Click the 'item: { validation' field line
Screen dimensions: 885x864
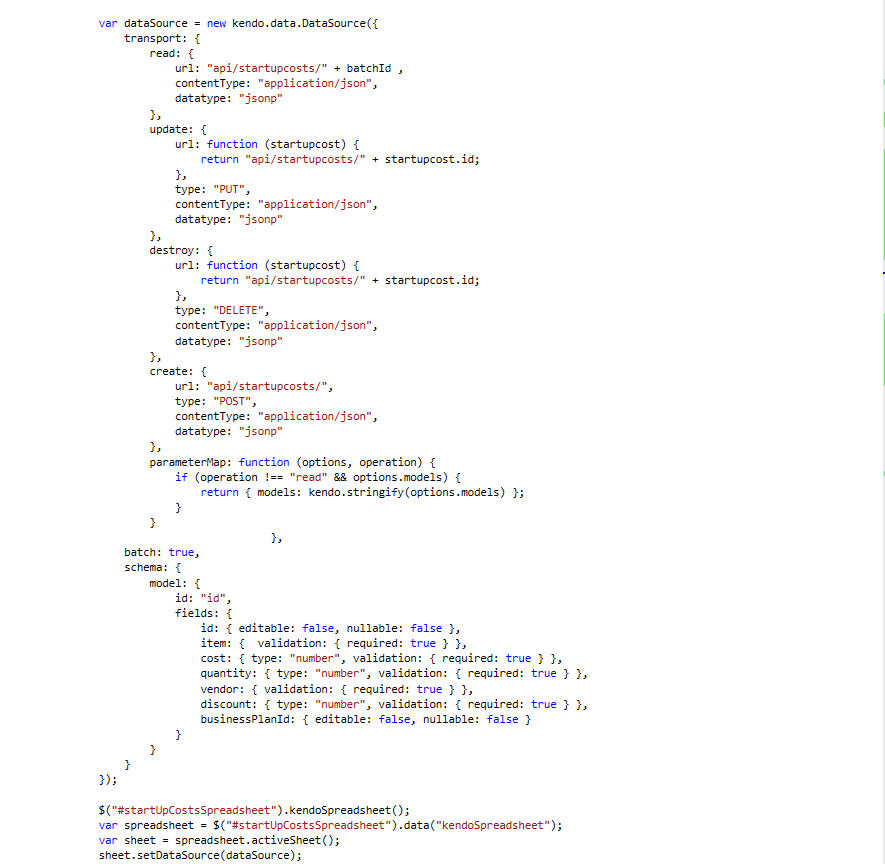(334, 643)
